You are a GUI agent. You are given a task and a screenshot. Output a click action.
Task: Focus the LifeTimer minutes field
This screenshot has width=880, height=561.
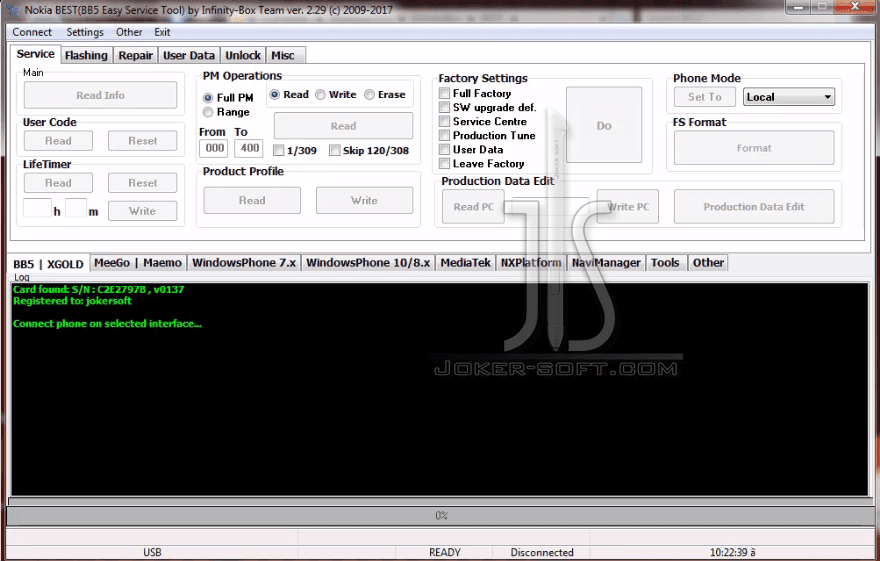(76, 208)
